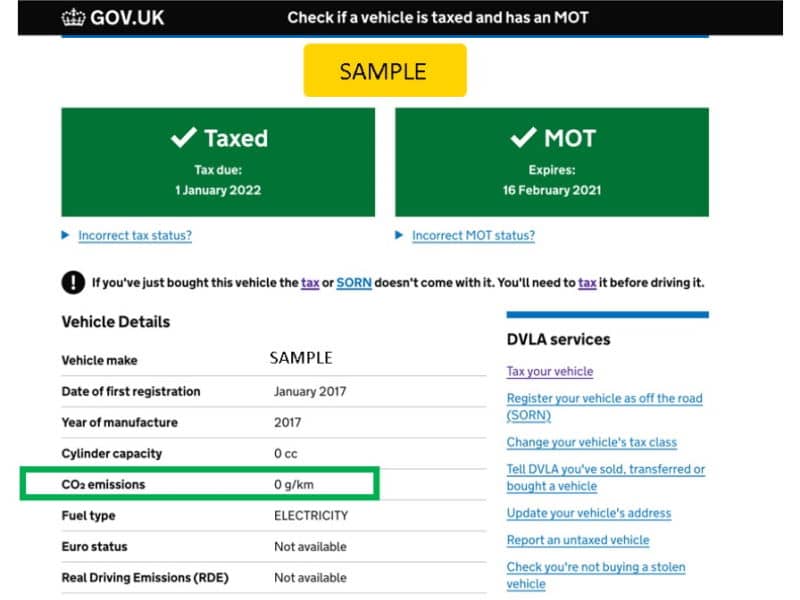This screenshot has height=600, width=800.
Task: Open Register your vehicle as off the road link
Action: pos(605,407)
